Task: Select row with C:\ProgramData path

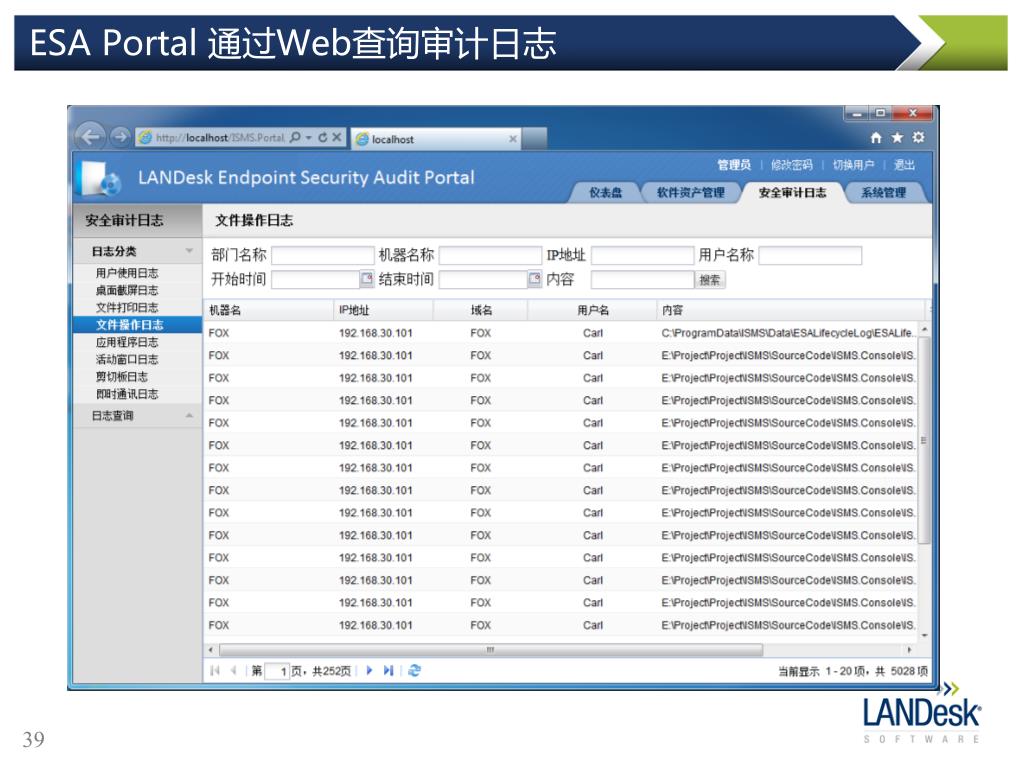Action: (x=560, y=333)
